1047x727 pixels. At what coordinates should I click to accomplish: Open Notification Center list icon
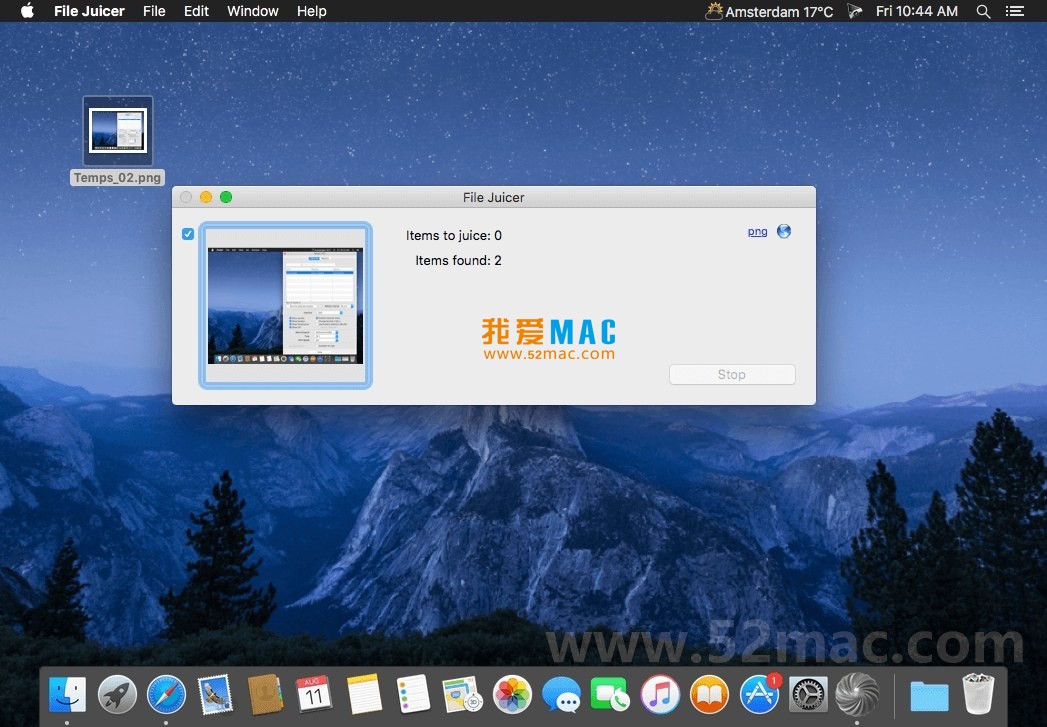pyautogui.click(x=1015, y=11)
